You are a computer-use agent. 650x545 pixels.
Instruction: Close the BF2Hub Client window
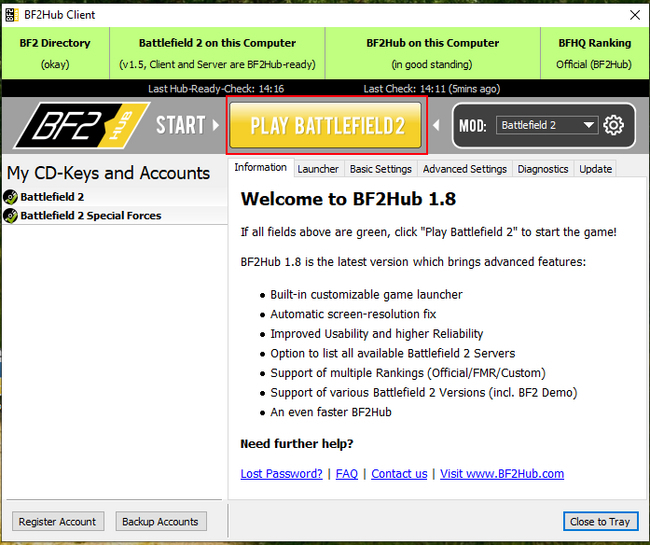635,15
